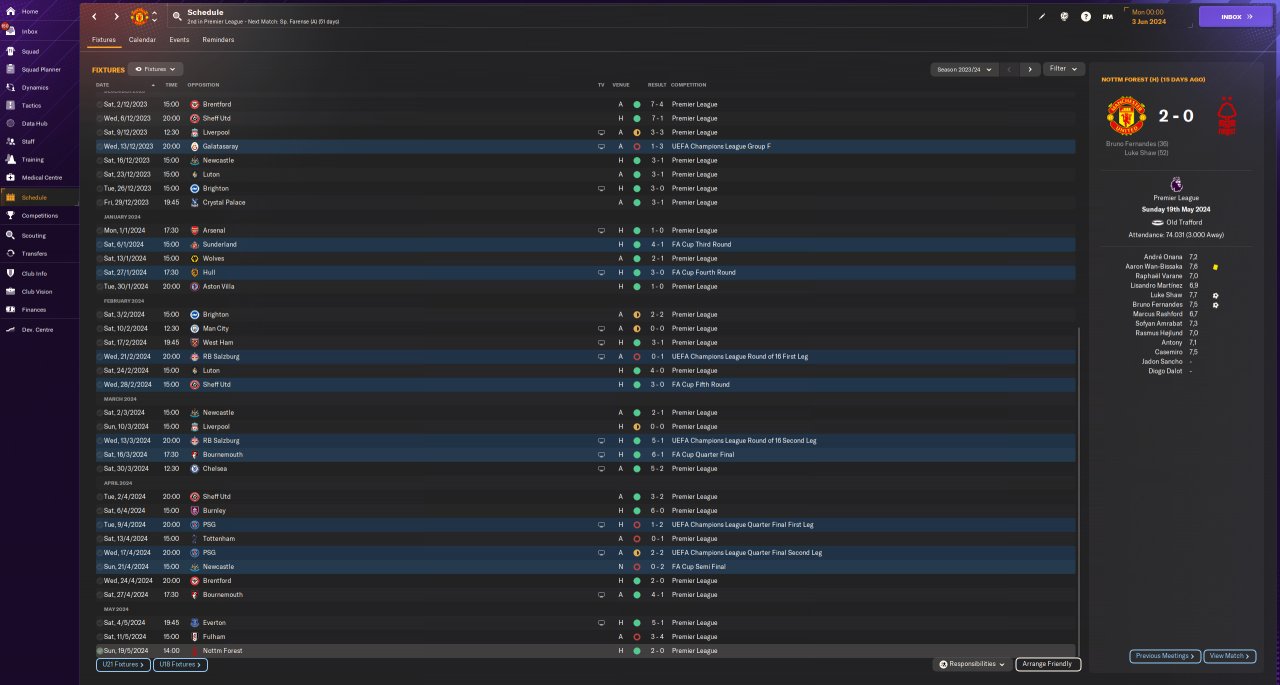Toggle checkbox for Sunderland FA Cup fixture
The width and height of the screenshot is (1280, 685).
[100, 244]
